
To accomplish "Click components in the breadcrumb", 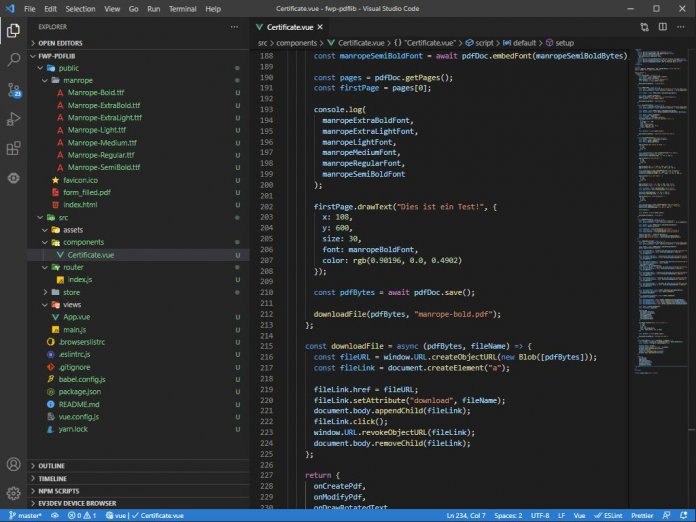I will click(297, 43).
